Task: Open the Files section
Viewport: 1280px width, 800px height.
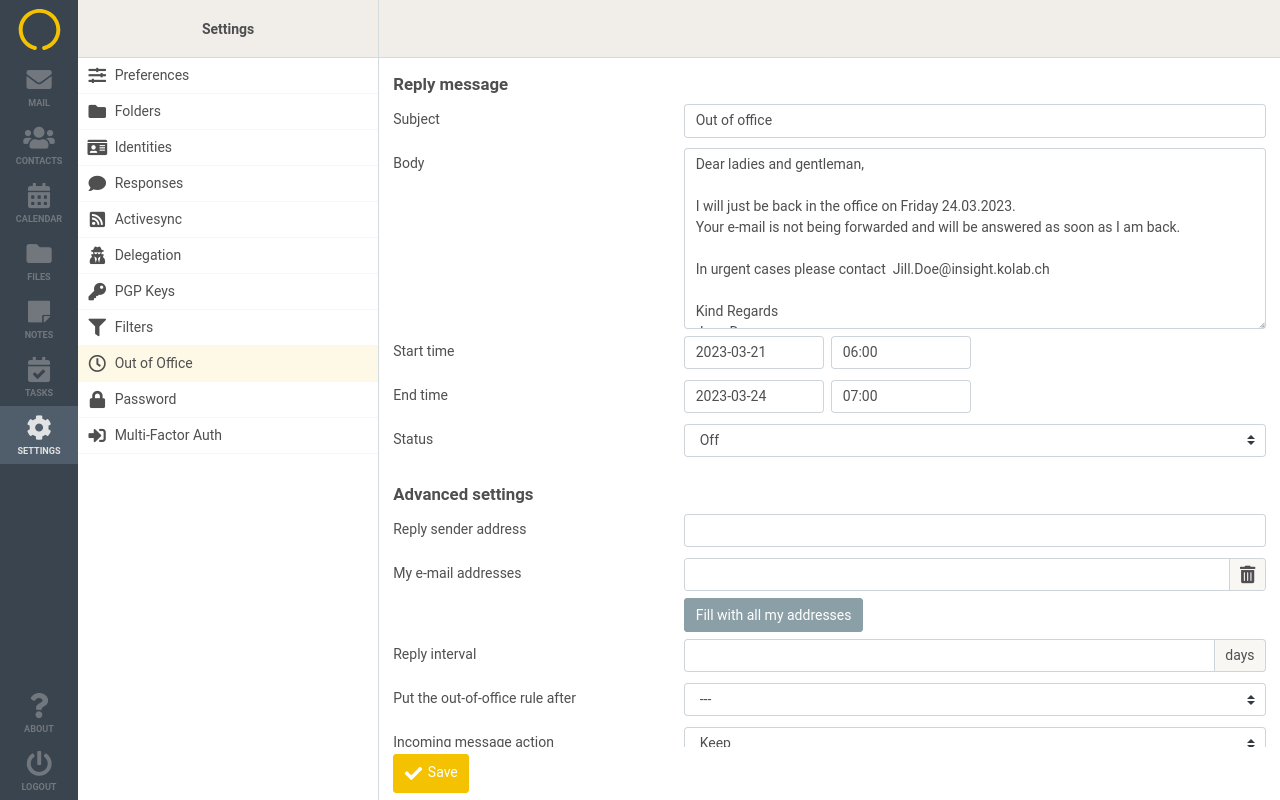Action: pyautogui.click(x=39, y=261)
